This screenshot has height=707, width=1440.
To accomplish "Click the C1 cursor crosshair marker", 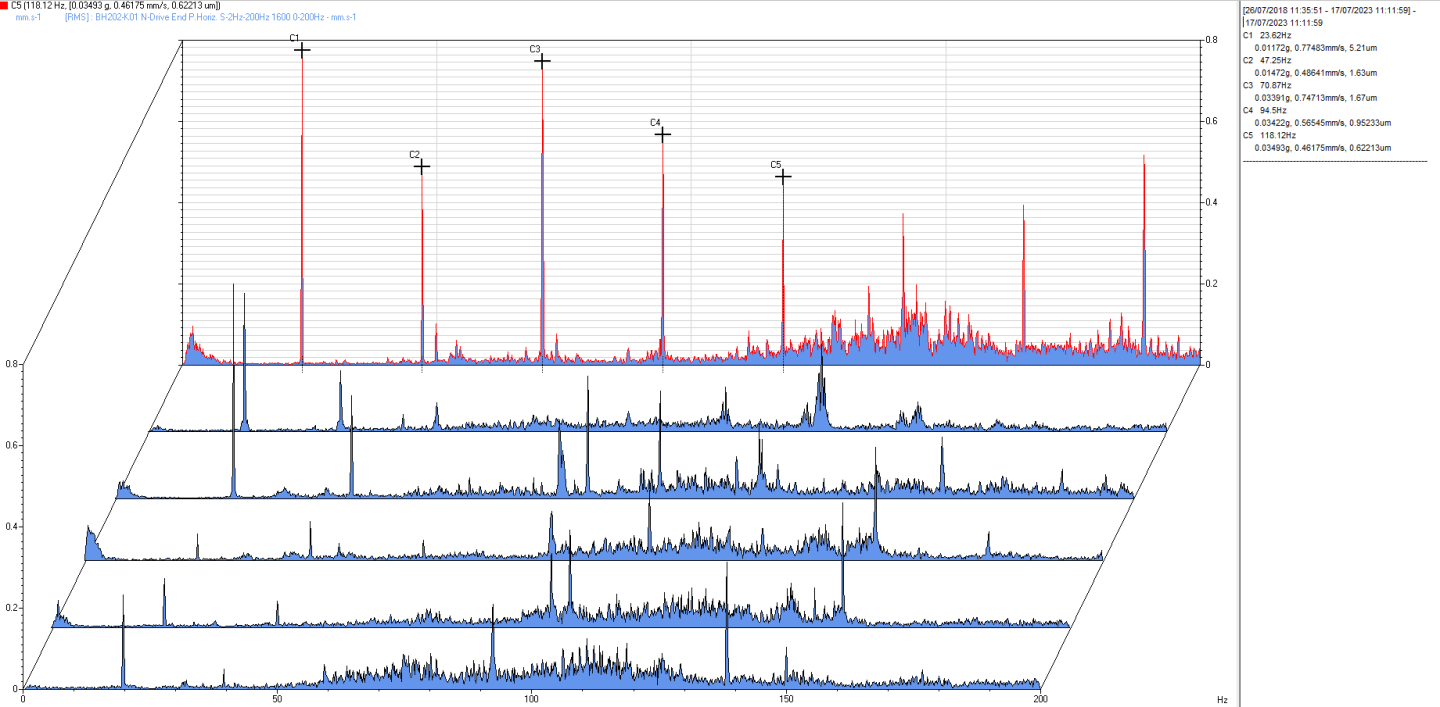I will pos(302,49).
